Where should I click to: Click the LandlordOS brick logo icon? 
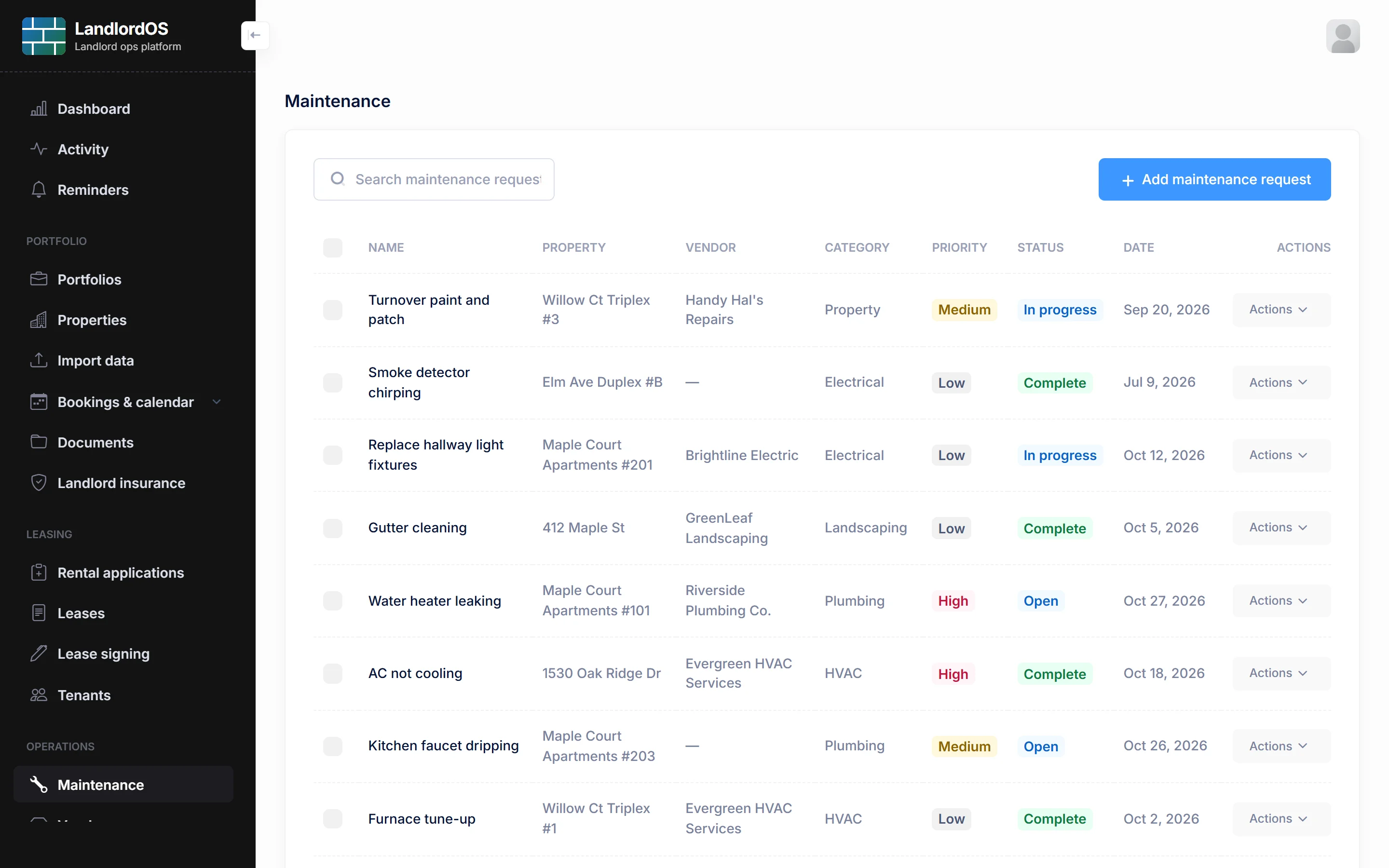point(43,36)
